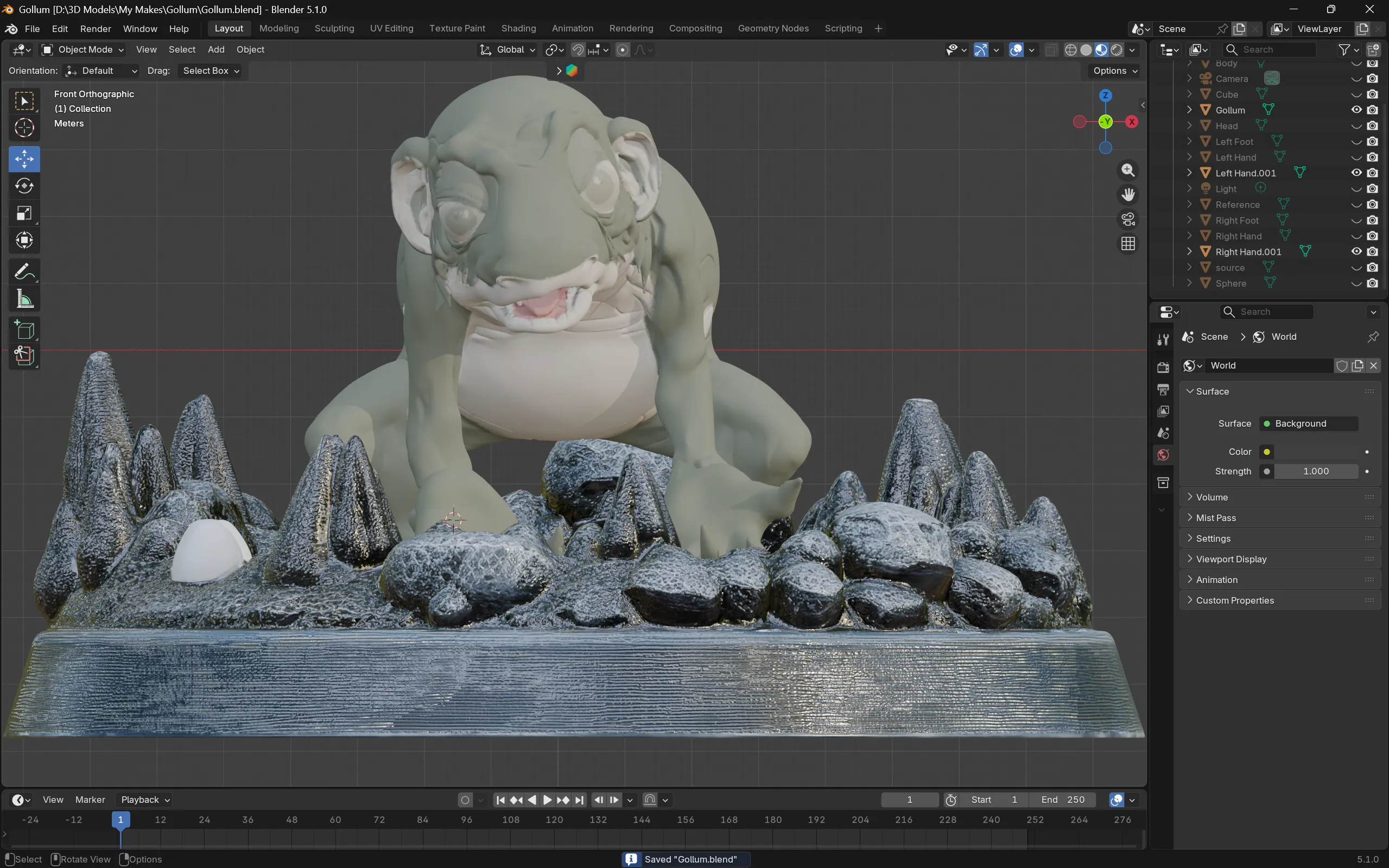Toggle render visibility for Camera
Screen dimensions: 1389x868
point(1372,79)
